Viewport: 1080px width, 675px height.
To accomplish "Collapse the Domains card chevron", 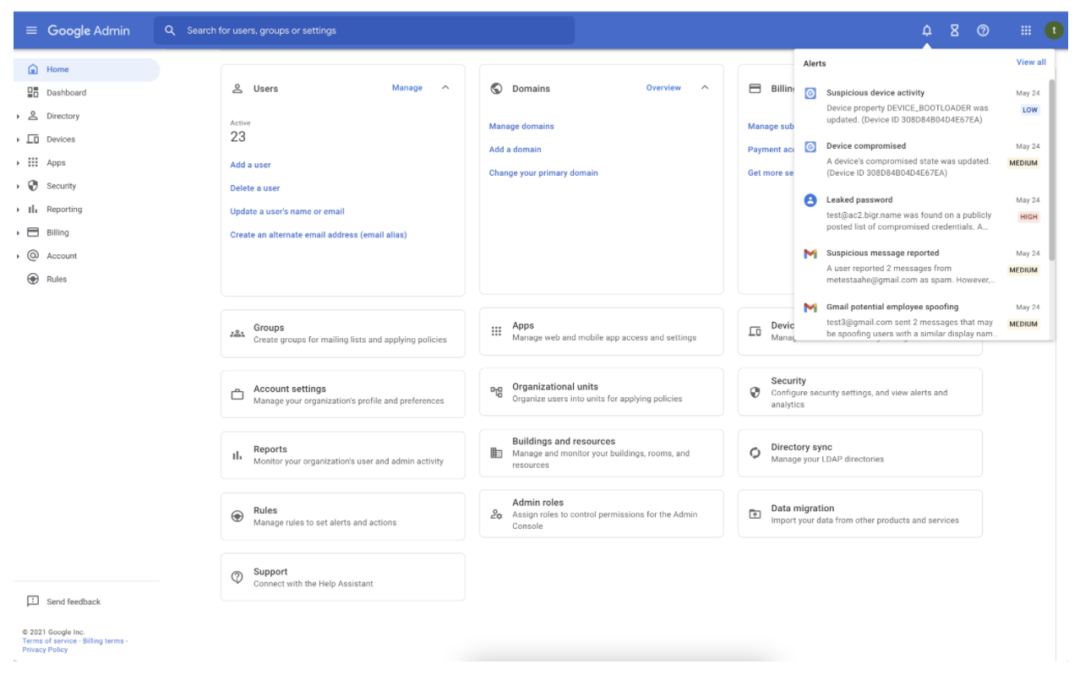I will point(705,87).
